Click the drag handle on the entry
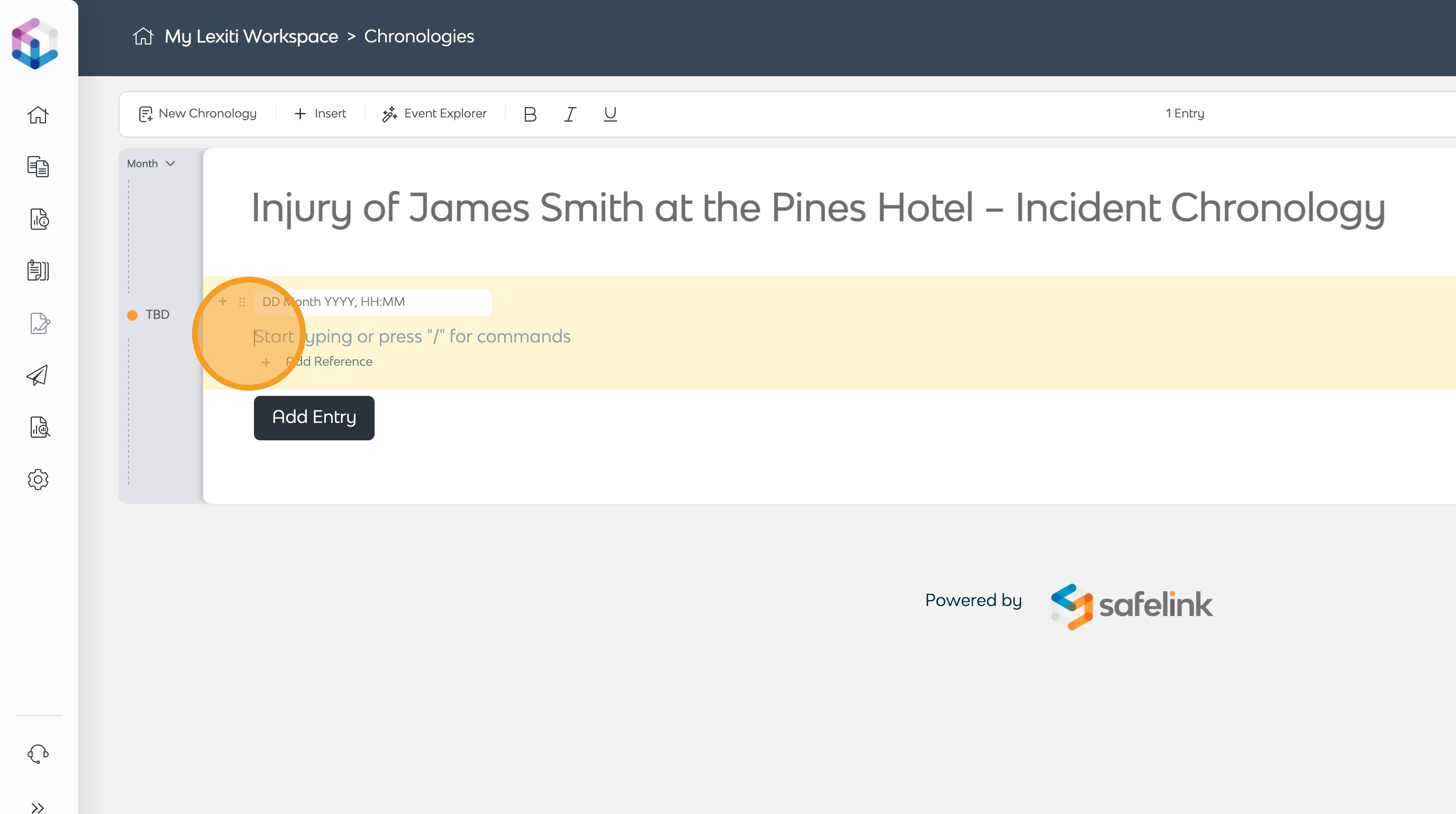The height and width of the screenshot is (814, 1456). pyautogui.click(x=242, y=302)
